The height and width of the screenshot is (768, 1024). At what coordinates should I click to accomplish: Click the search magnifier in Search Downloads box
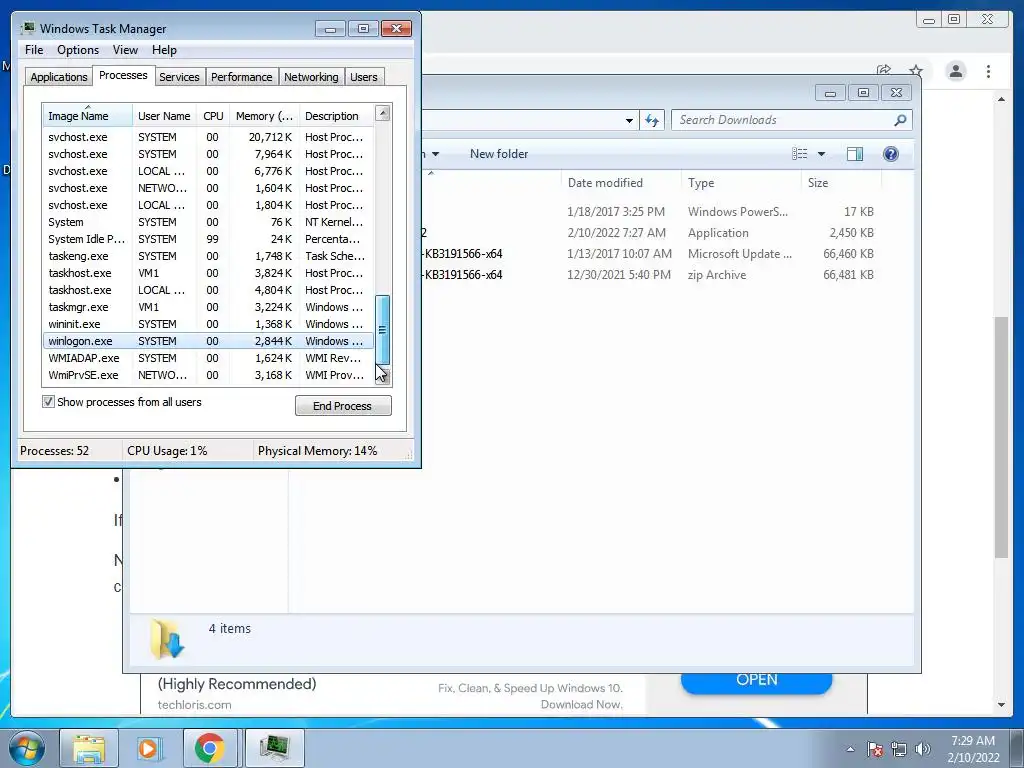coord(900,120)
